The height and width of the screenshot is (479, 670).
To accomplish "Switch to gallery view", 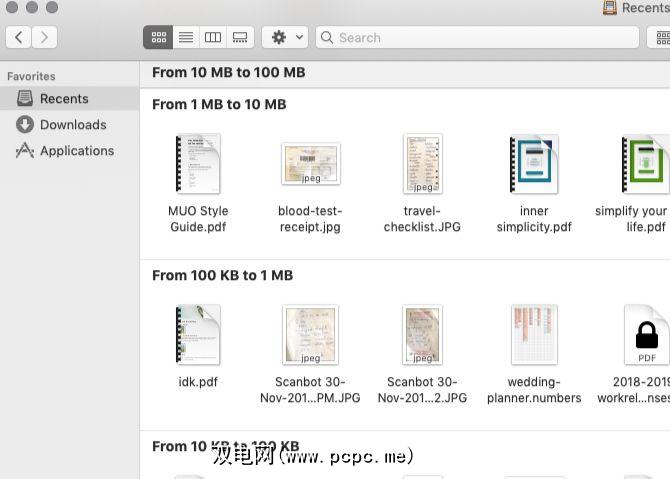I will (x=240, y=38).
